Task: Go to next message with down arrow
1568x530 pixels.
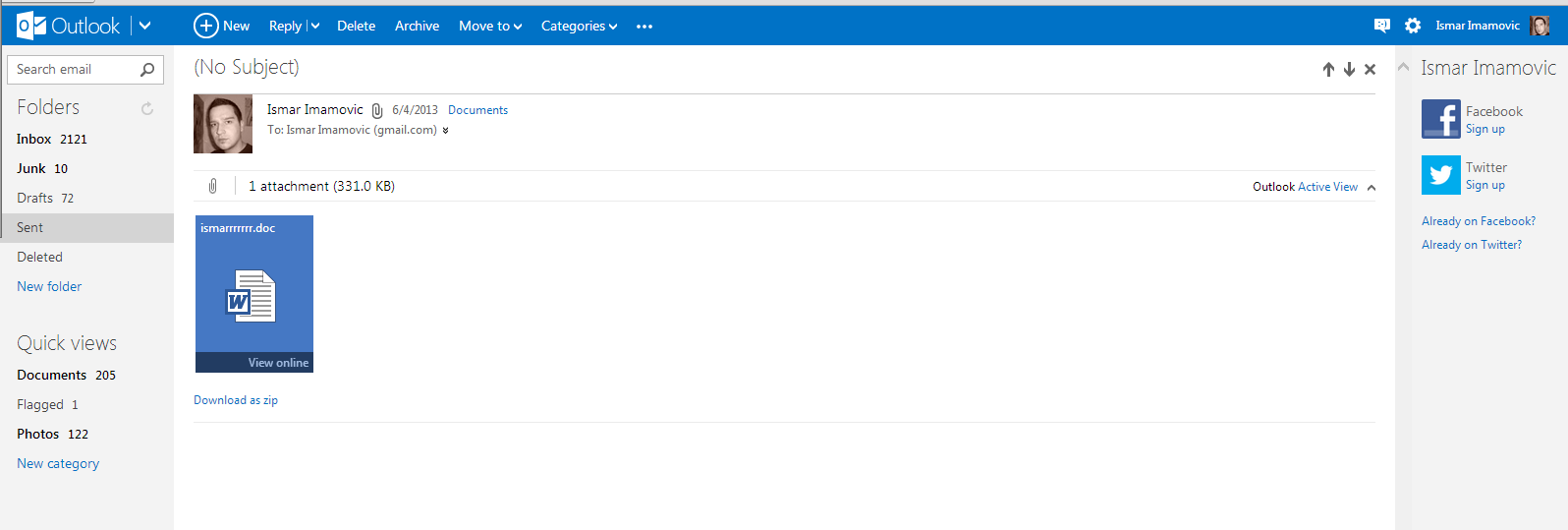Action: (x=1349, y=69)
